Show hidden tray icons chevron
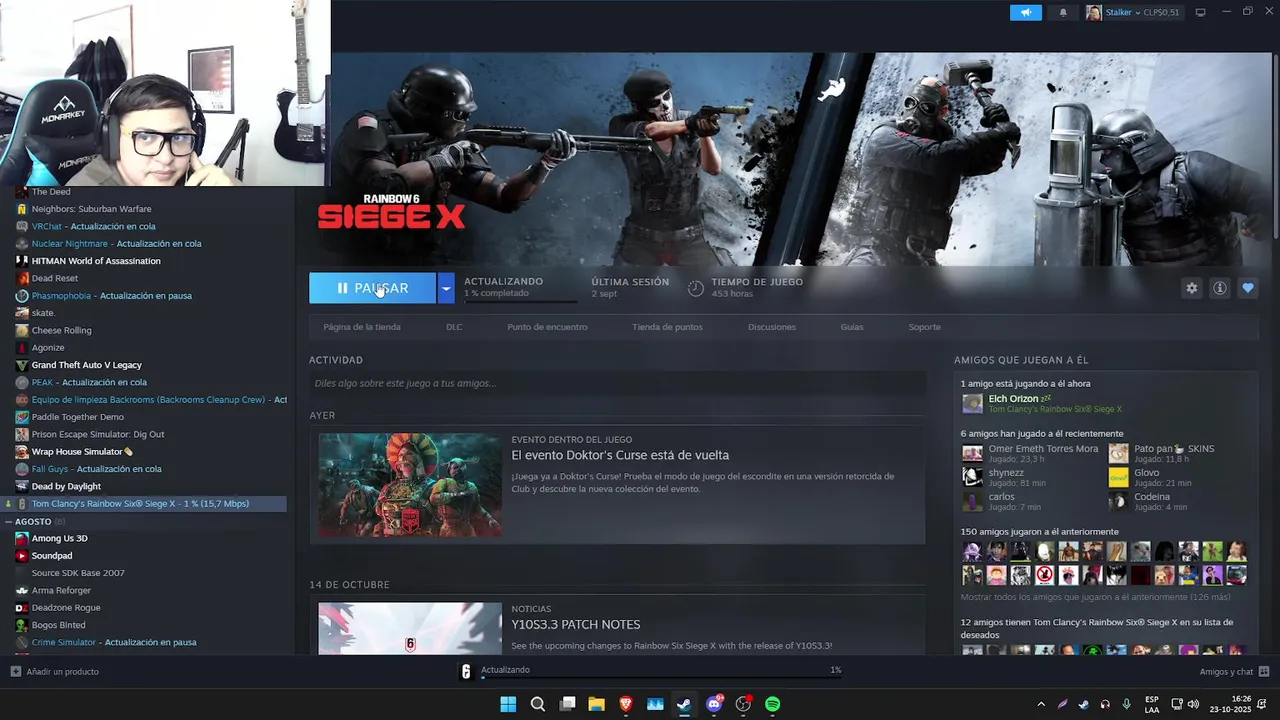 pyautogui.click(x=1041, y=704)
